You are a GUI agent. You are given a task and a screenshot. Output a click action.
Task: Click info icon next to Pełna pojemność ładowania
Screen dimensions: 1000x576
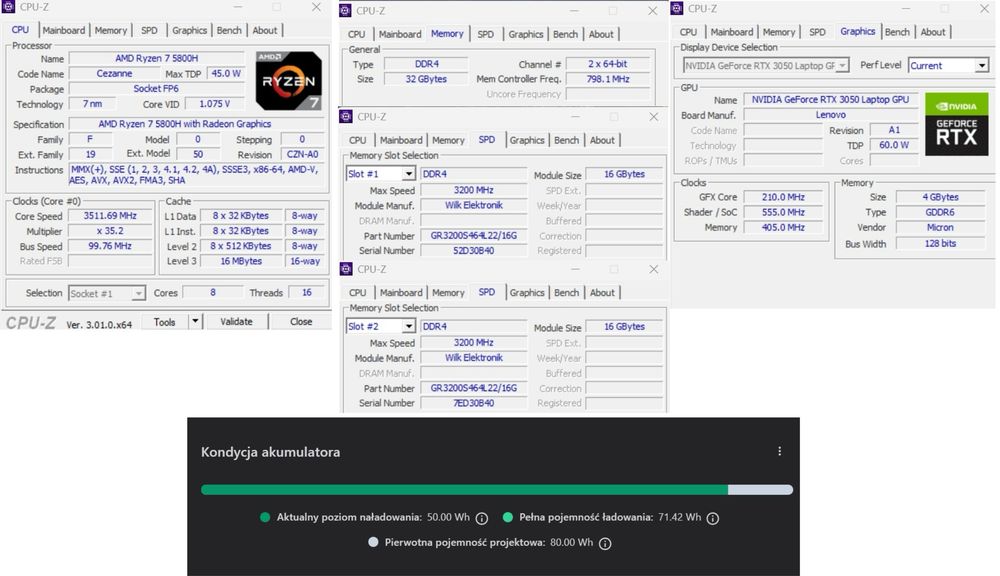point(713,518)
